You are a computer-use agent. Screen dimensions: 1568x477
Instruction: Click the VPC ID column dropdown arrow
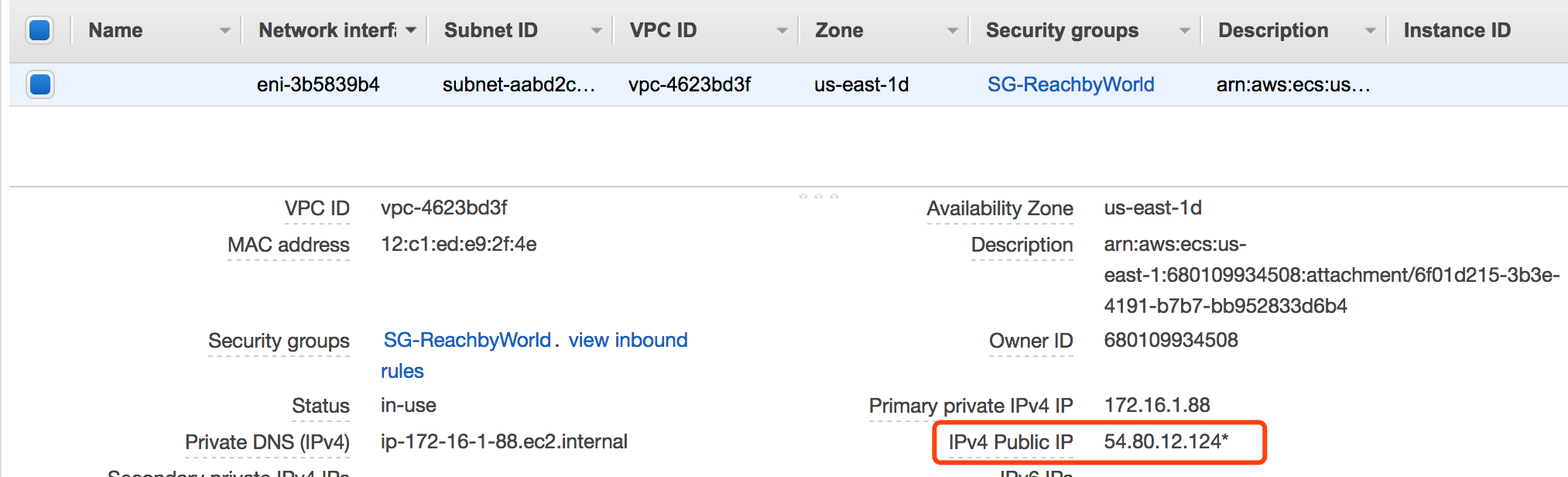pos(782,31)
